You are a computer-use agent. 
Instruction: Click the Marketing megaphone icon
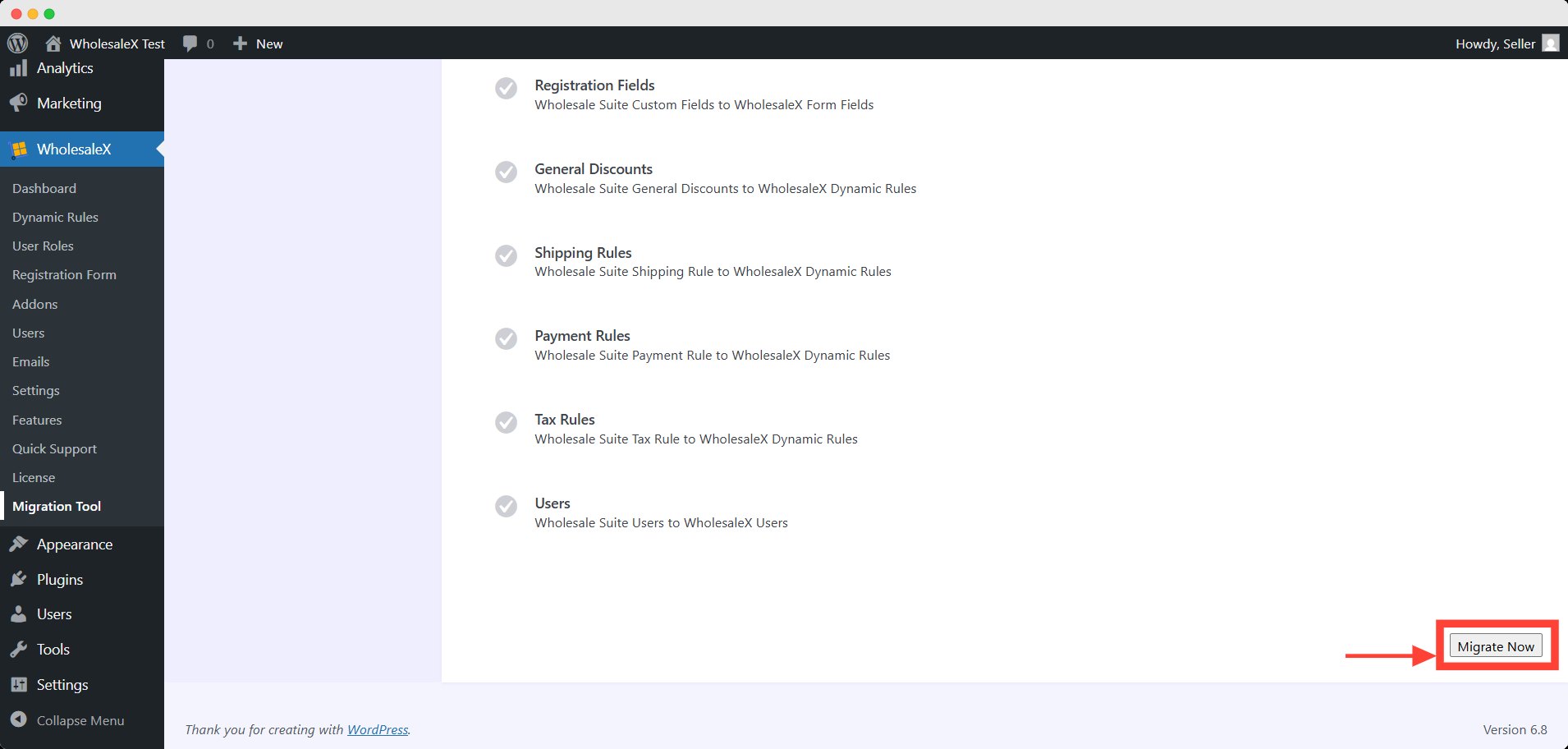pos(18,103)
